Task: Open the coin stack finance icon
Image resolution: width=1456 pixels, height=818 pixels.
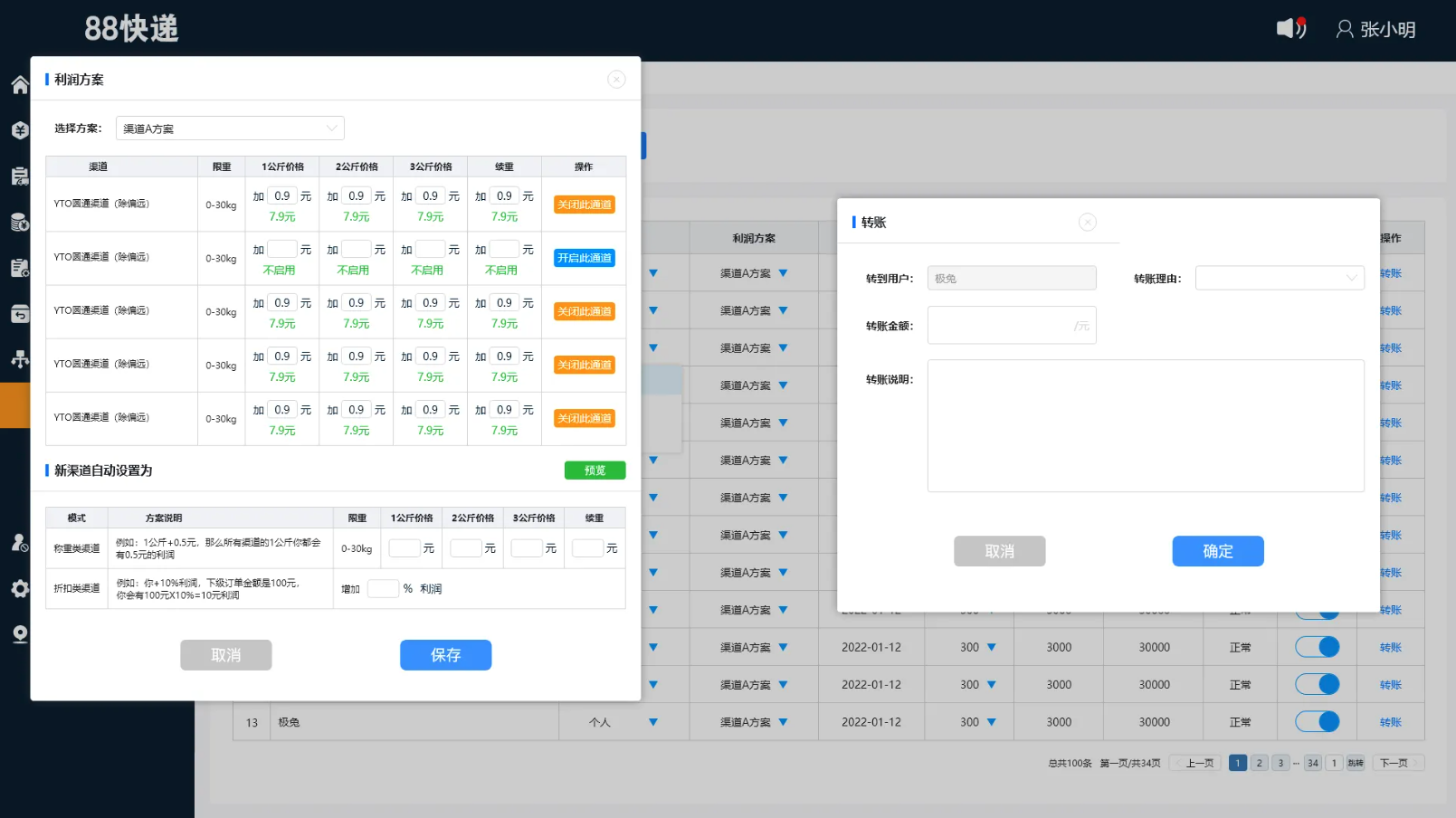Action: point(20,222)
